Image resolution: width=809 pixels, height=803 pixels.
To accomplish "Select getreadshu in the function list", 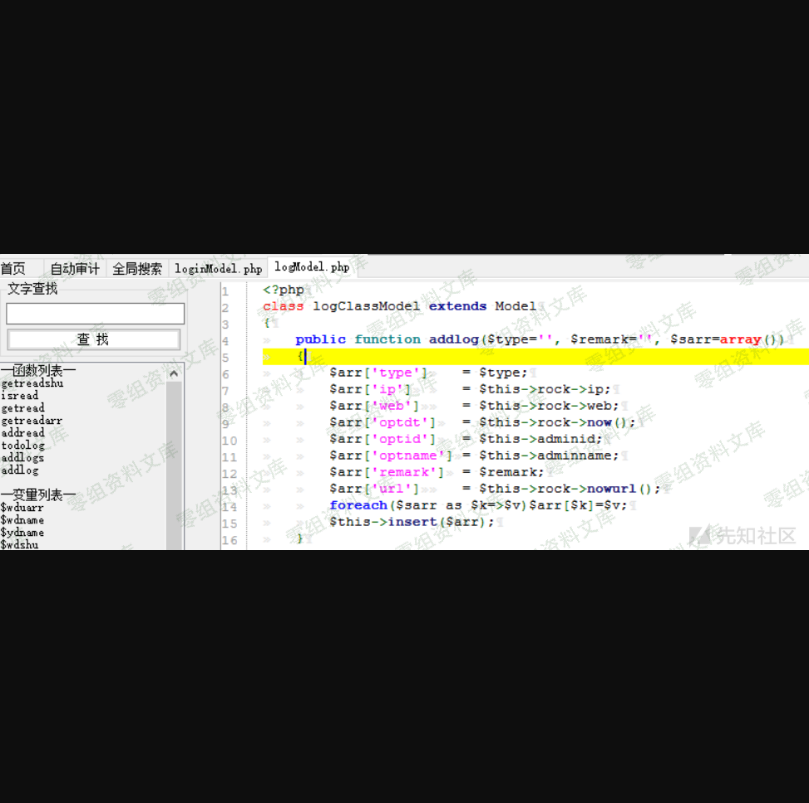I will pyautogui.click(x=32, y=383).
